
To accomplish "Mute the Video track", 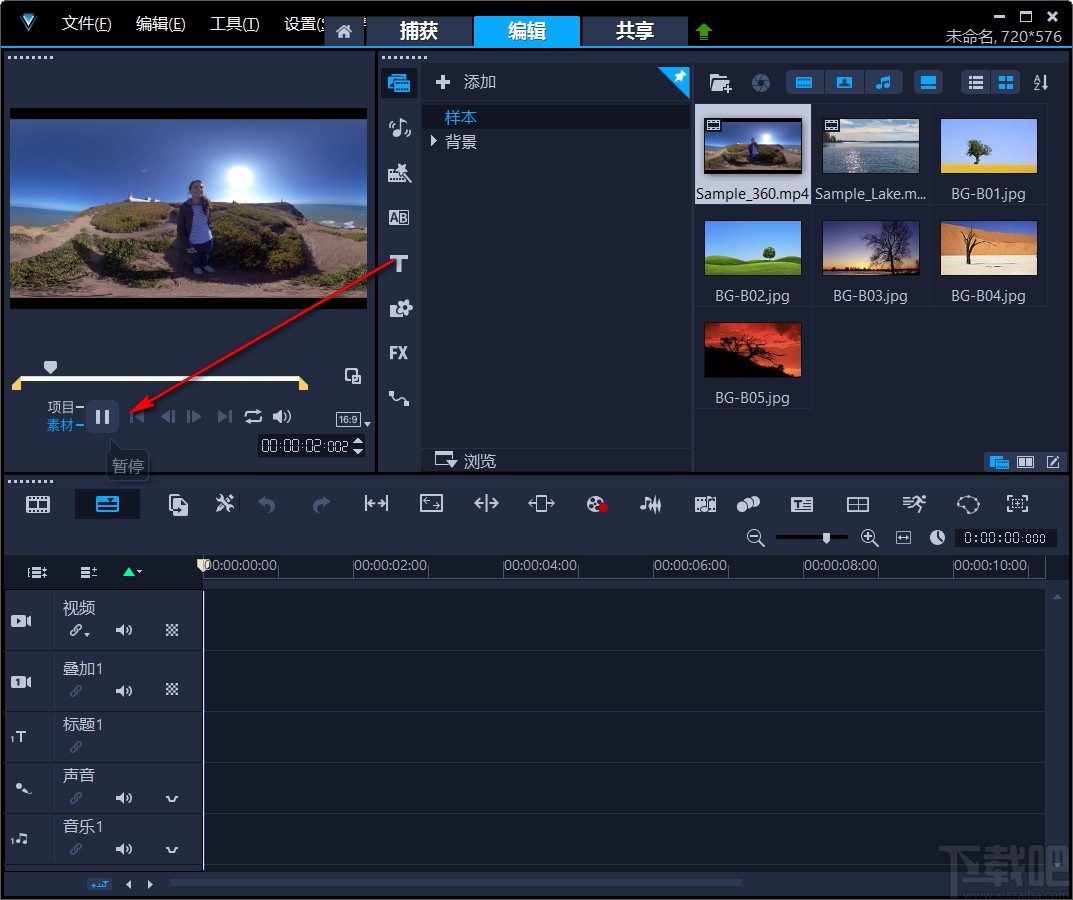I will pyautogui.click(x=124, y=630).
